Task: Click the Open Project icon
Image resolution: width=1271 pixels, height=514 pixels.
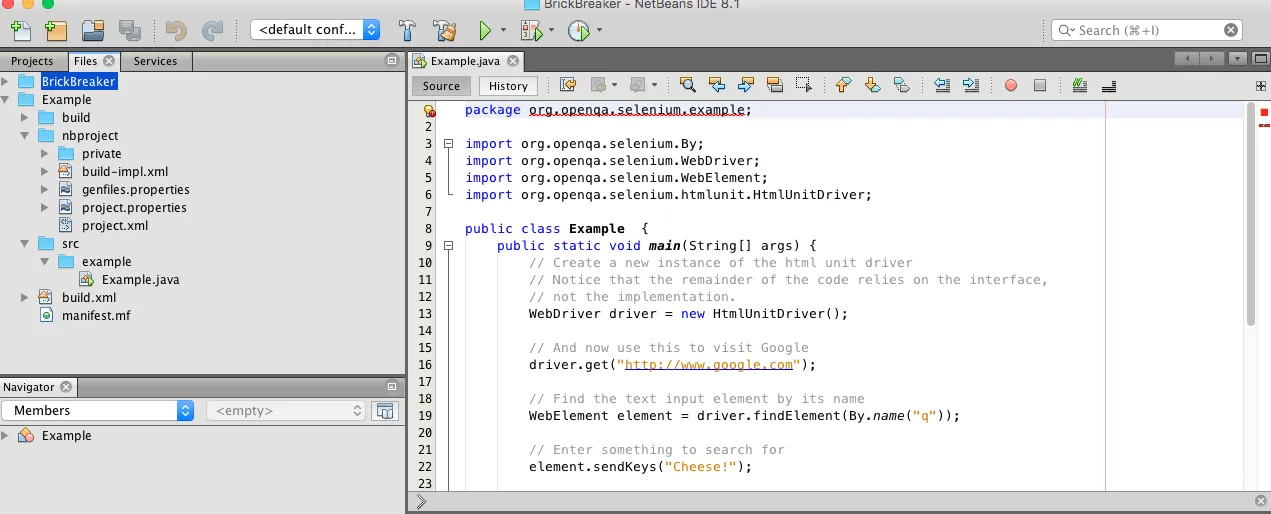Action: tap(93, 30)
